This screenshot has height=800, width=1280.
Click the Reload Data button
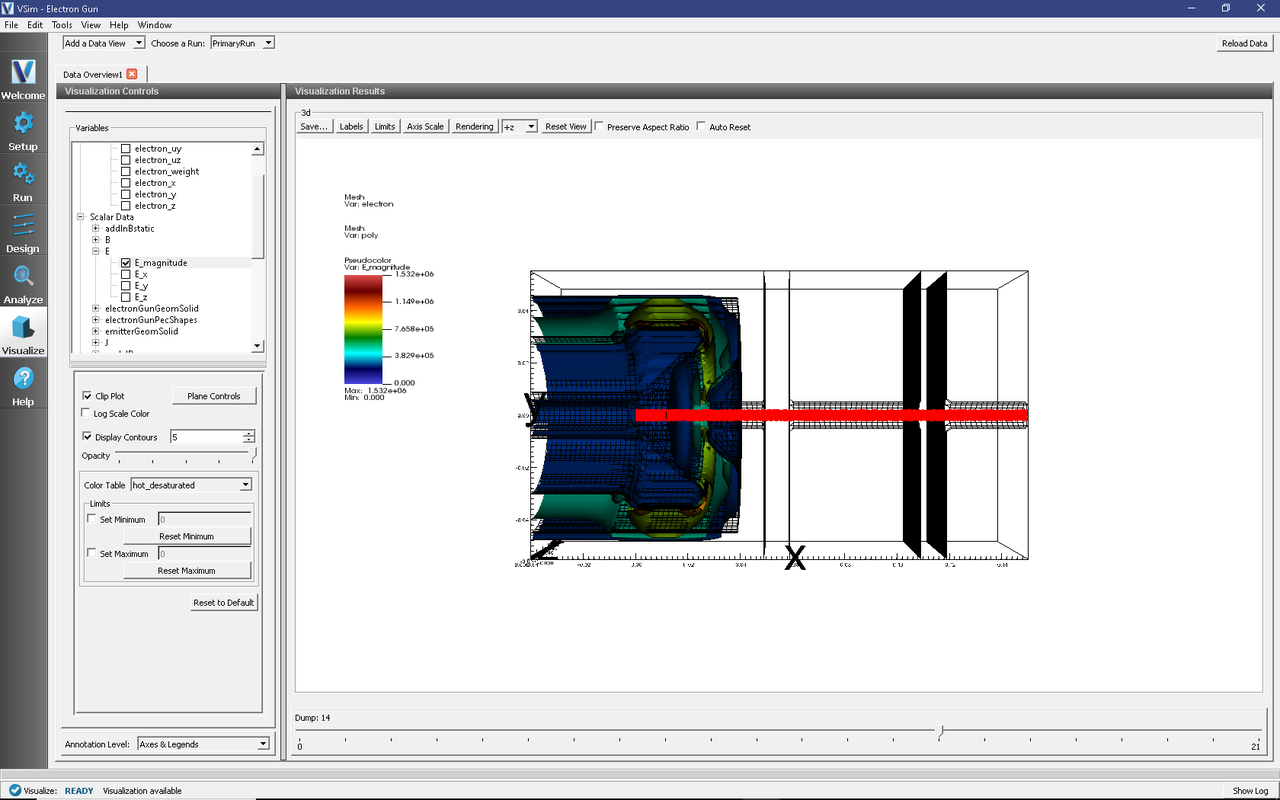(1244, 43)
